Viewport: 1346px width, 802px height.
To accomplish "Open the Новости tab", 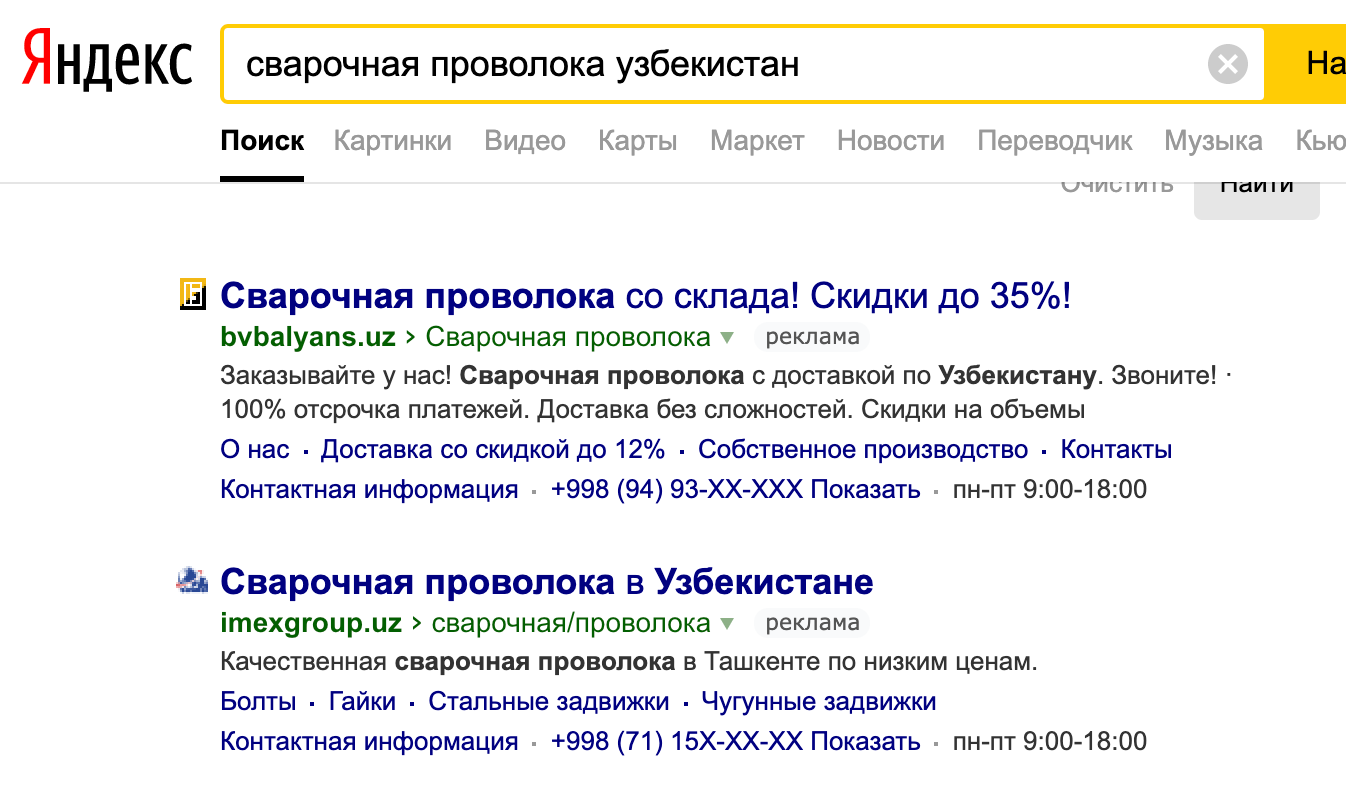I will [x=890, y=141].
